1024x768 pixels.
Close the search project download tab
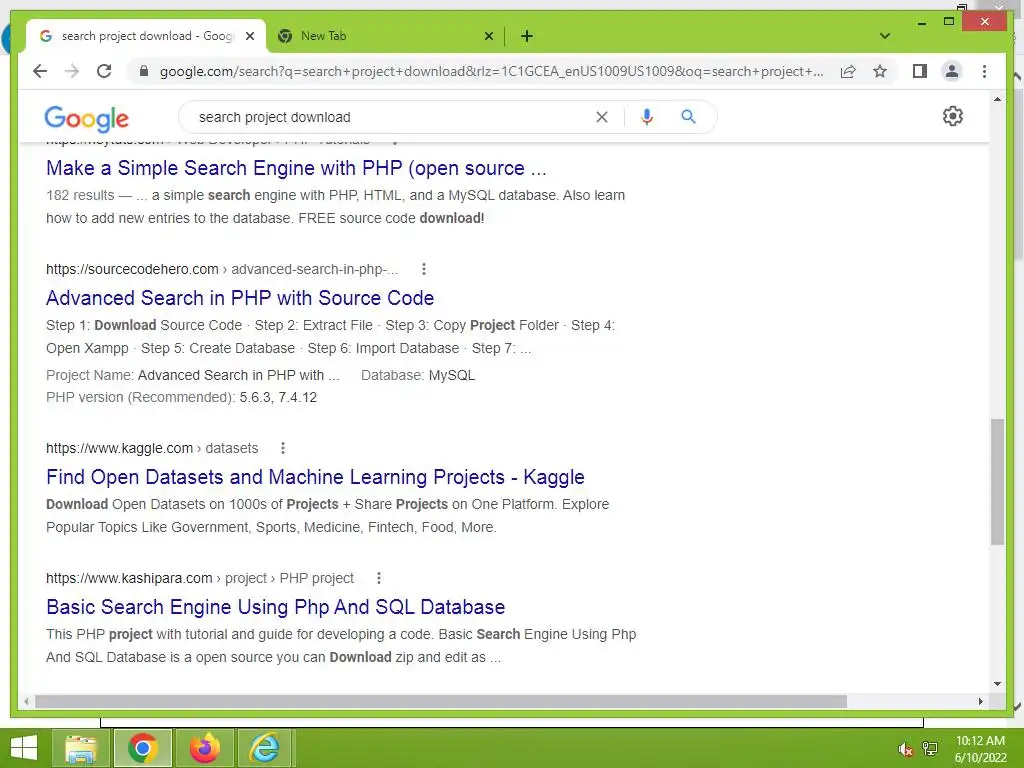pos(249,36)
